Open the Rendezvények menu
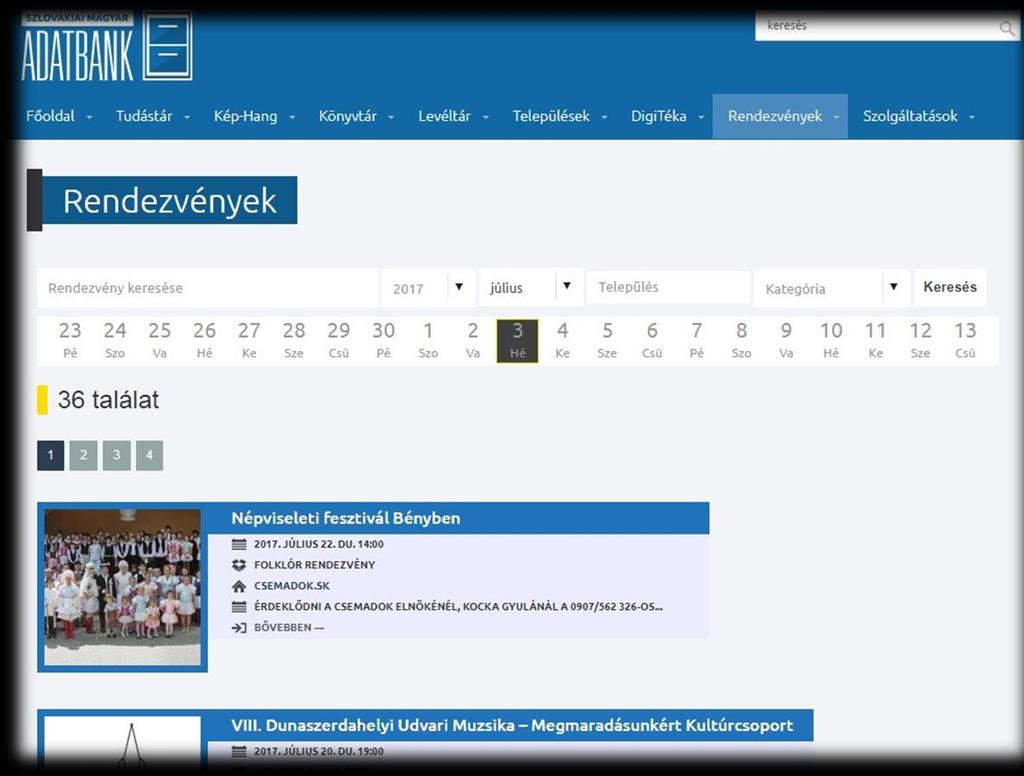This screenshot has width=1024, height=776. point(780,116)
